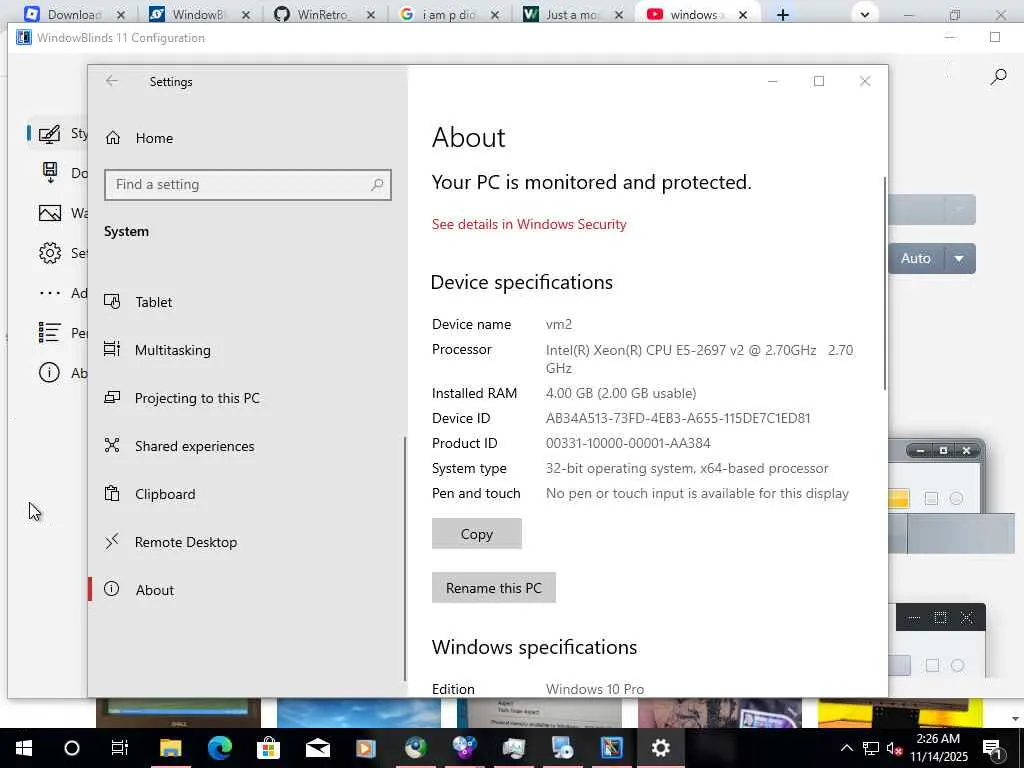Click the muted volume tray icon
Screen dimensions: 1024x768
click(894, 748)
